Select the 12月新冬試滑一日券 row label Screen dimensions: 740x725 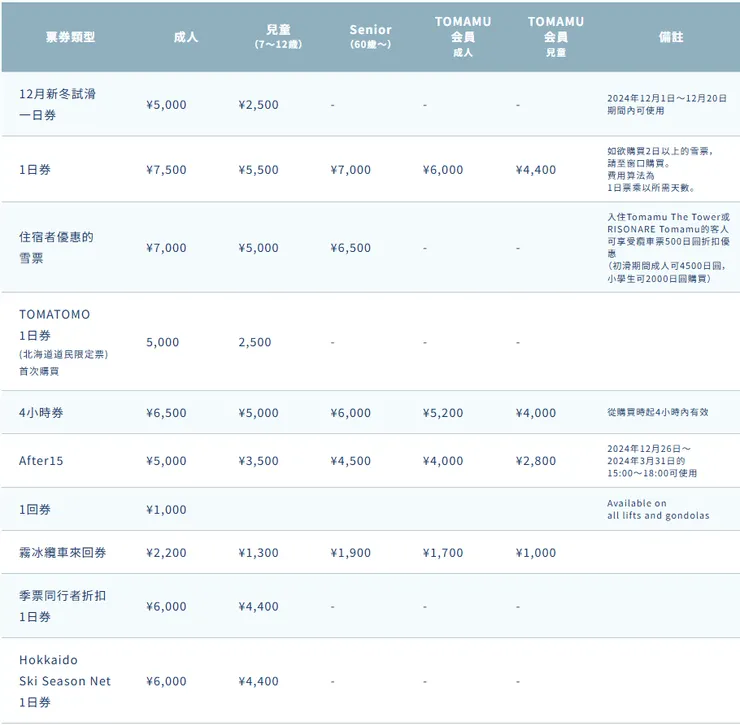(x=57, y=104)
